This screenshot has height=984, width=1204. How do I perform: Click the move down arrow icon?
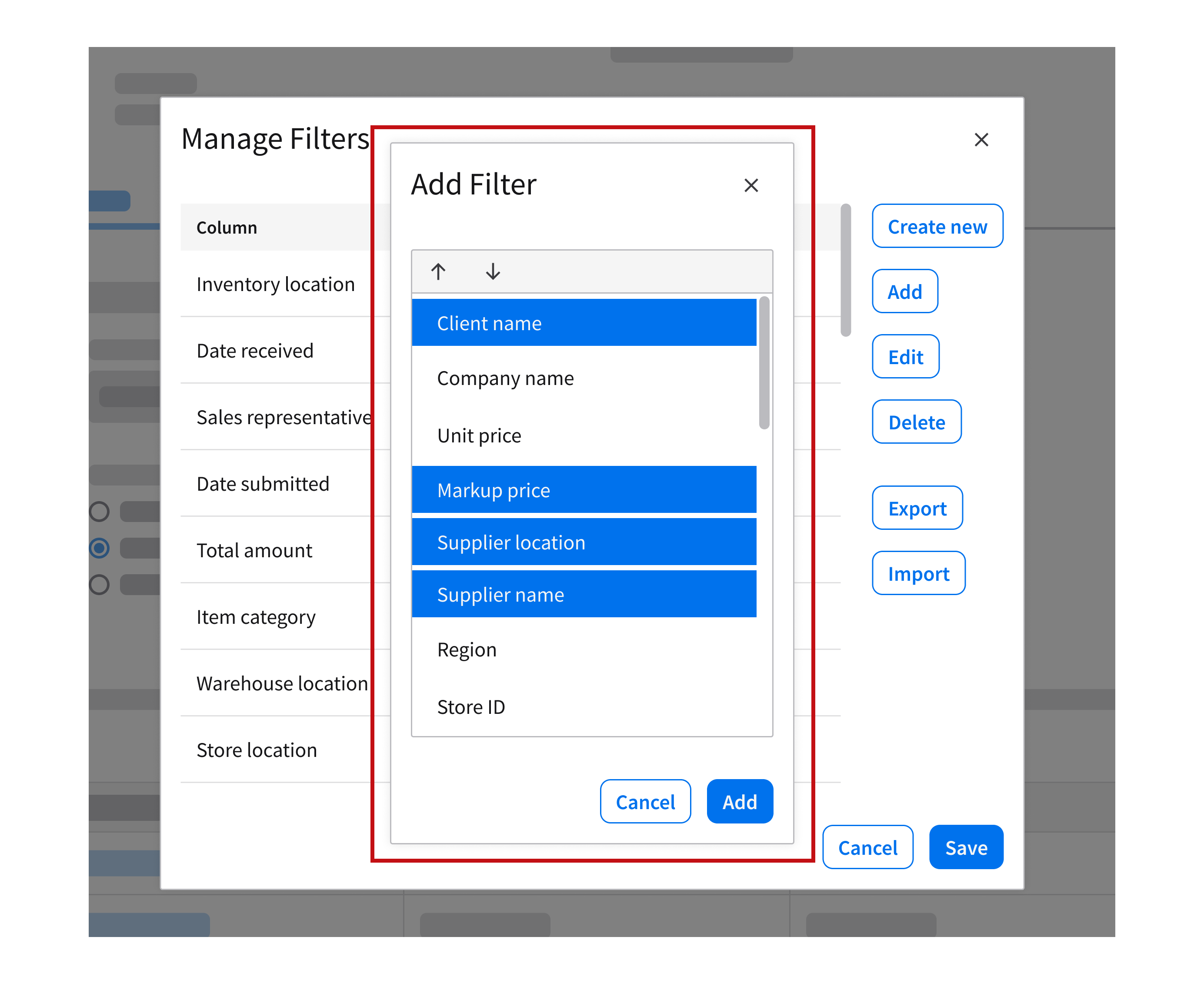pyautogui.click(x=492, y=271)
